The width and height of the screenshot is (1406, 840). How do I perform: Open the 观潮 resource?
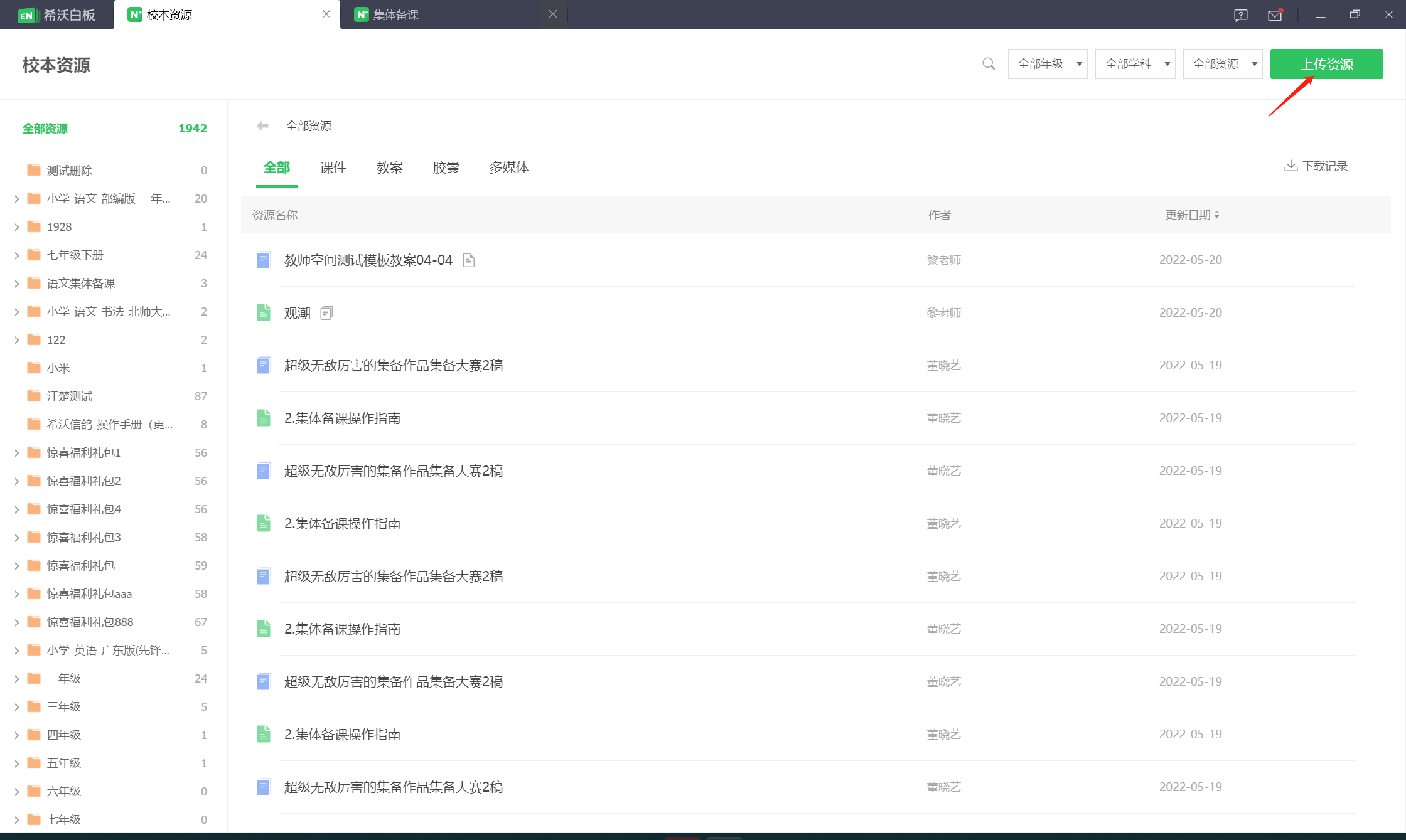coord(298,313)
